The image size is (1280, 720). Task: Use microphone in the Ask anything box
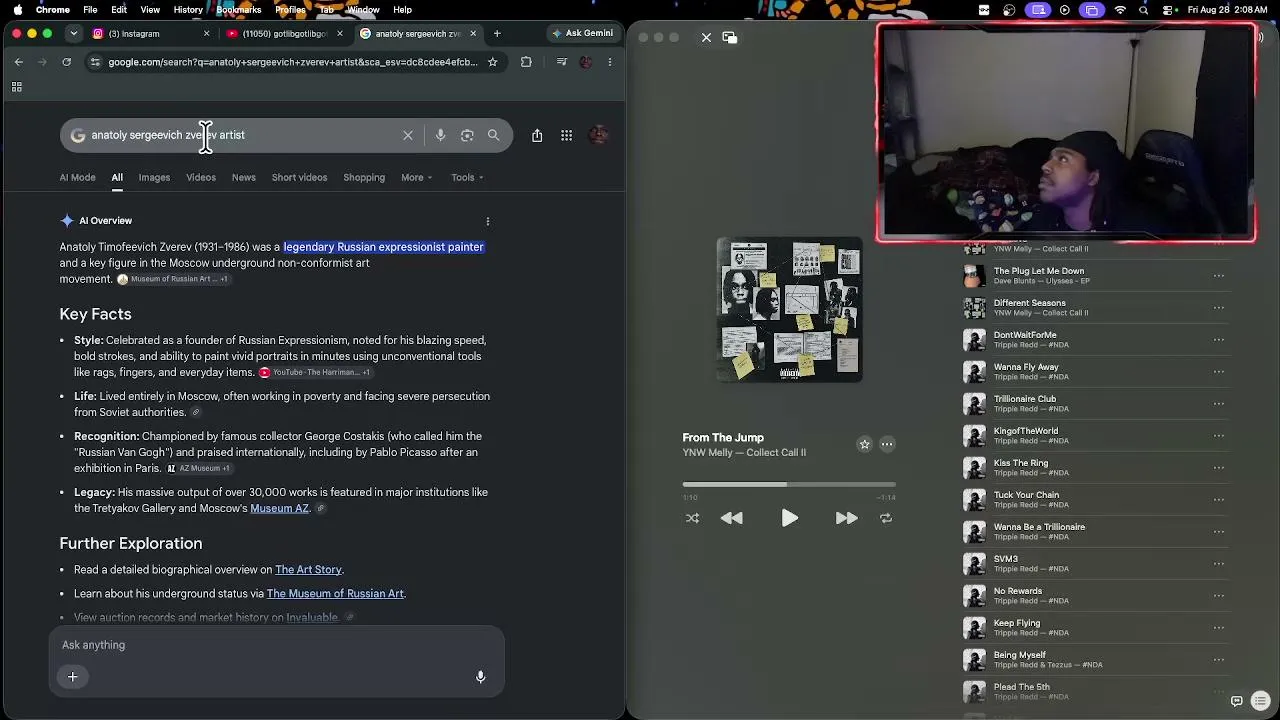click(480, 677)
